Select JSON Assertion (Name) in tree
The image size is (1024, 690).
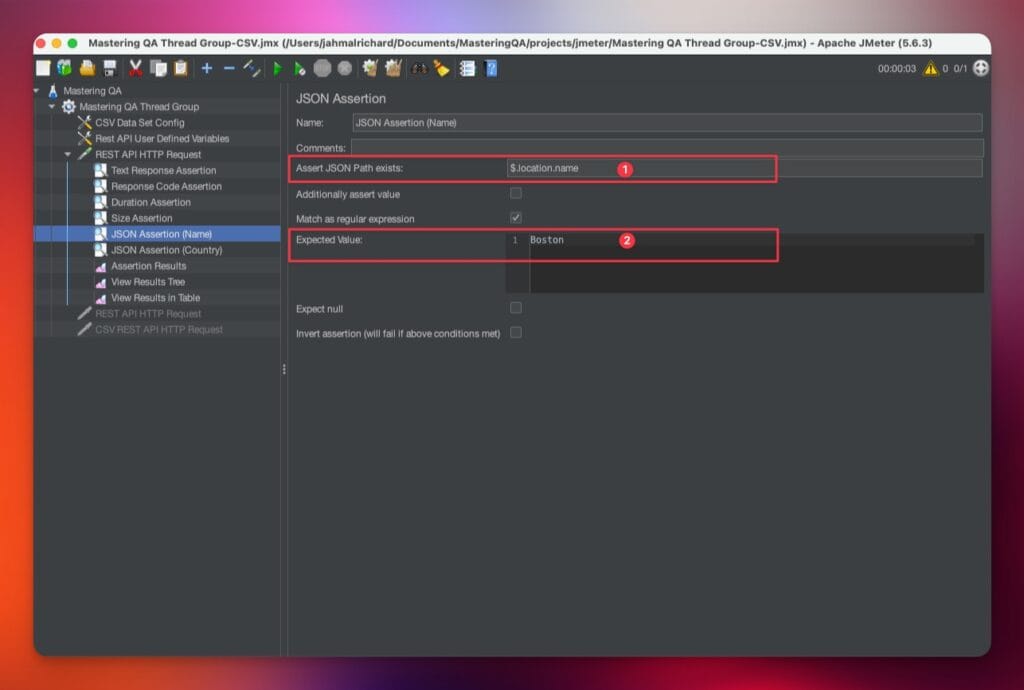click(161, 234)
